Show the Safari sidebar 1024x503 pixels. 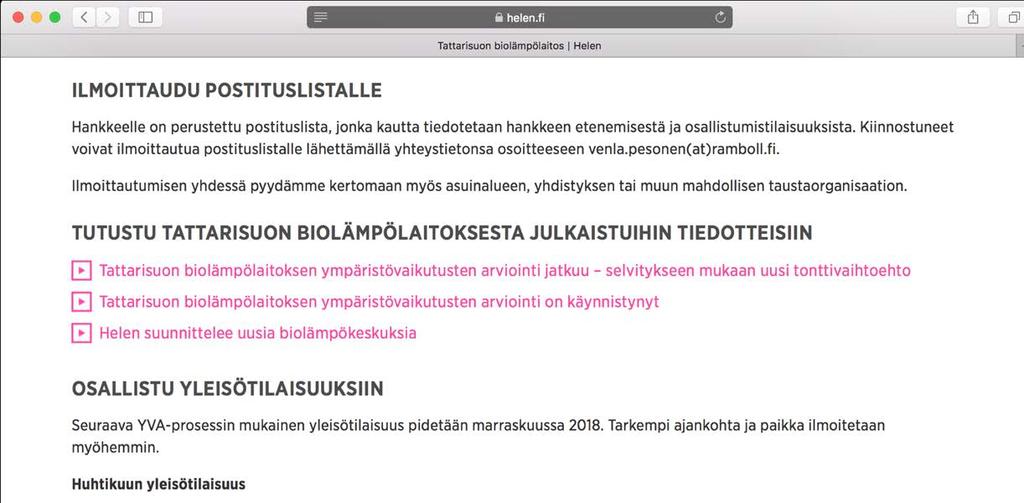point(145,18)
